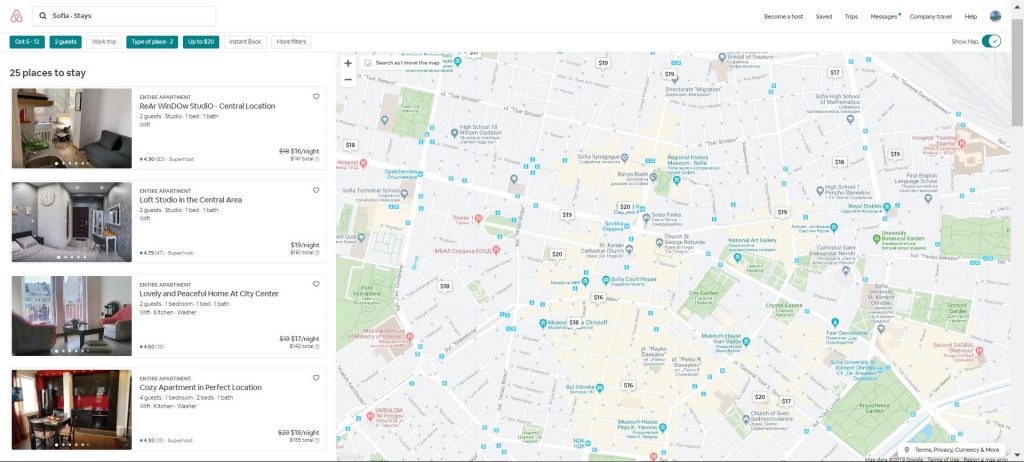This screenshot has height=462, width=1024.
Task: Toggle the Show Map switch
Action: click(990, 41)
